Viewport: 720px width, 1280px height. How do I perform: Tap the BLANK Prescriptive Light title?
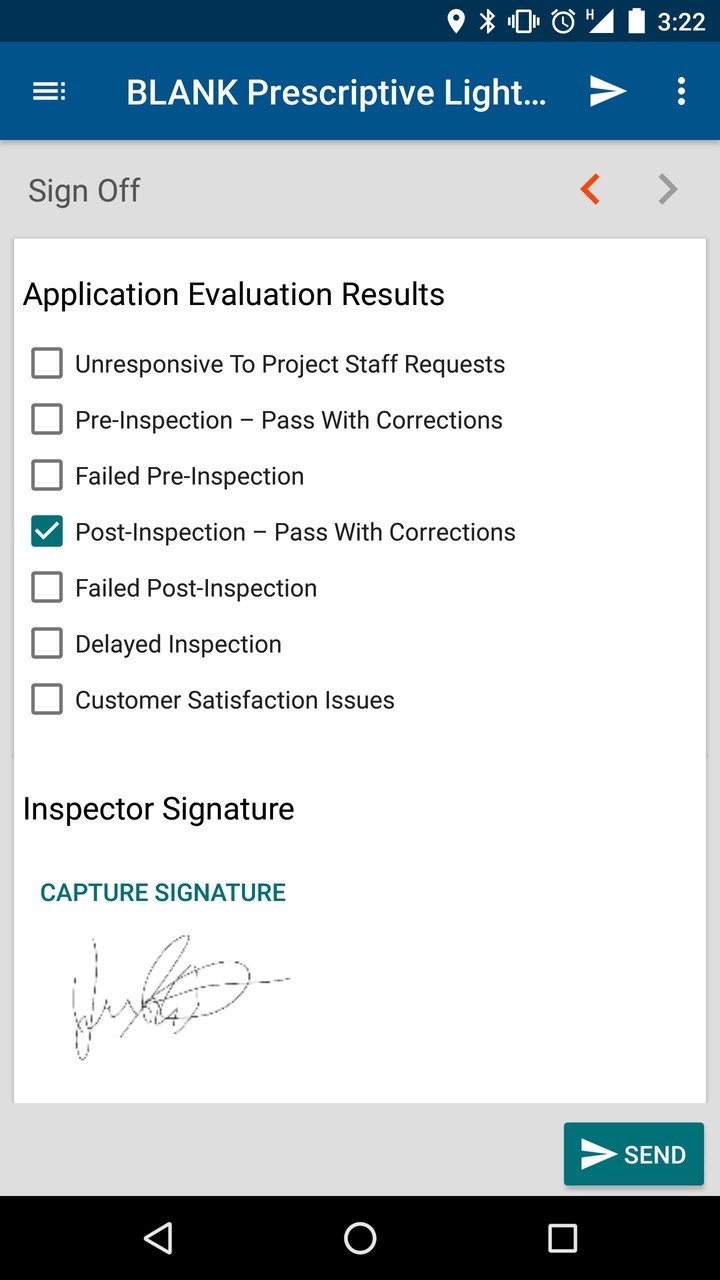pyautogui.click(x=336, y=91)
